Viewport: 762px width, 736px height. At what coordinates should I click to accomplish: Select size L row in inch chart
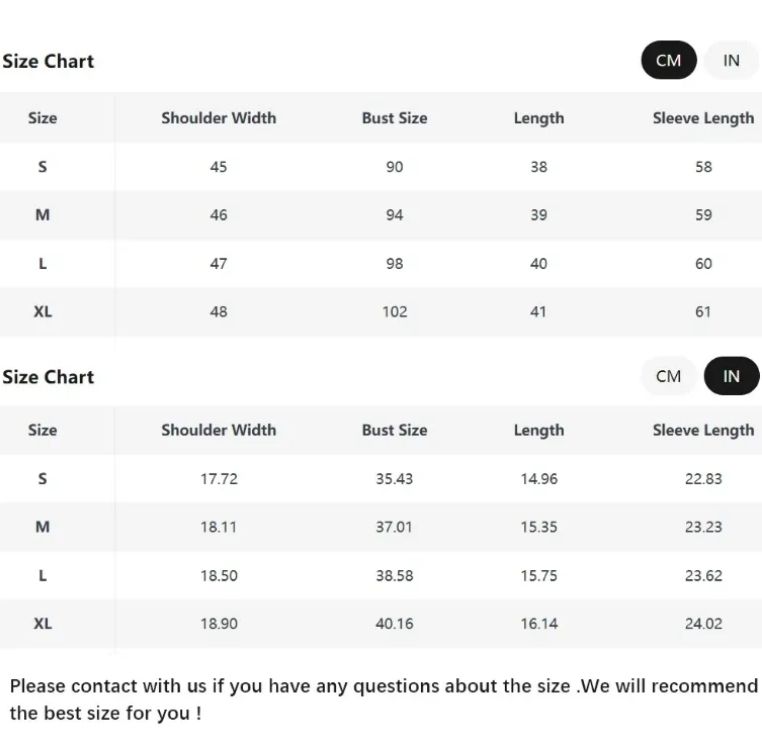coord(381,576)
